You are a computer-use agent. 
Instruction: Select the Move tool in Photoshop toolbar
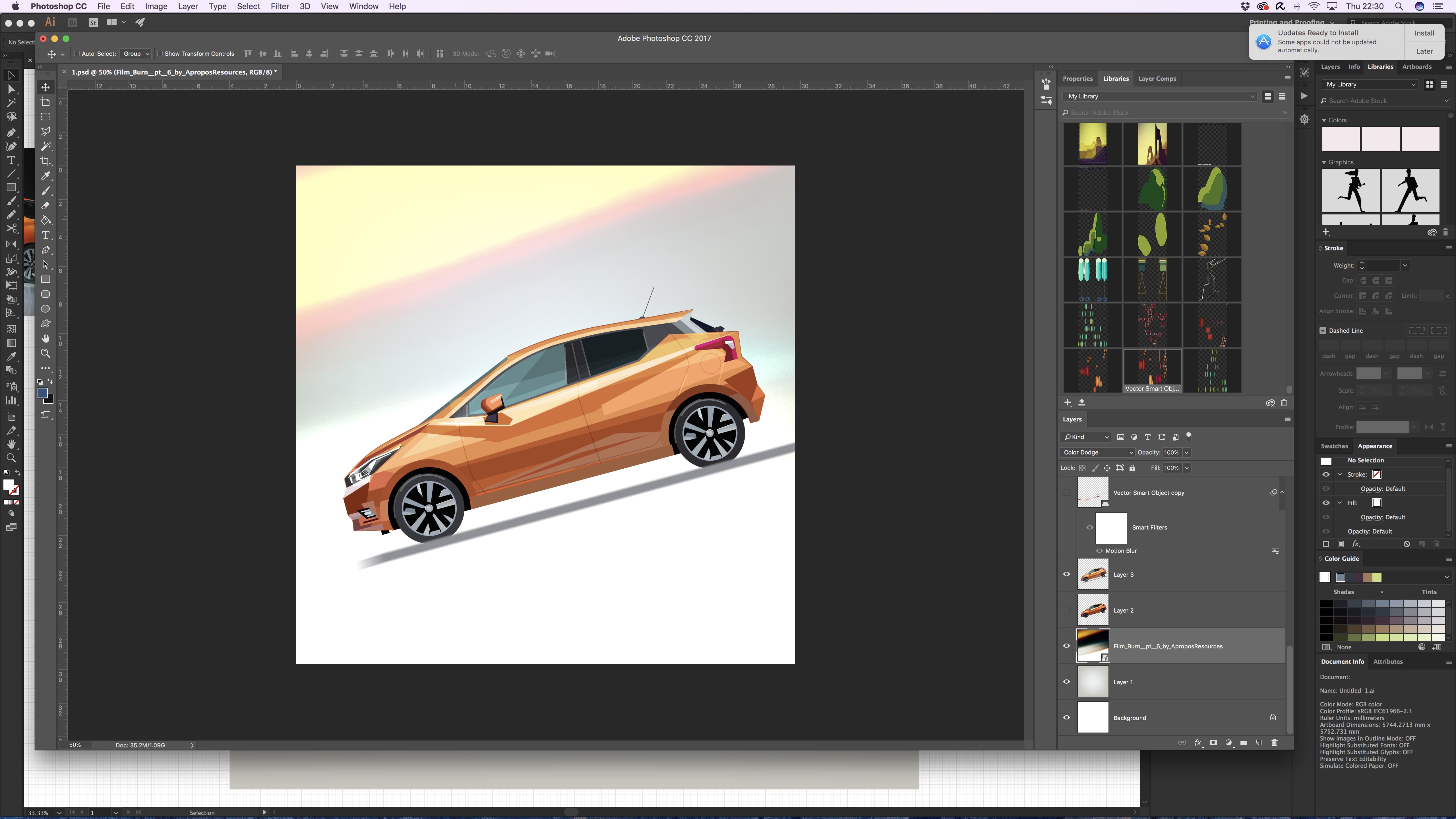(x=46, y=87)
